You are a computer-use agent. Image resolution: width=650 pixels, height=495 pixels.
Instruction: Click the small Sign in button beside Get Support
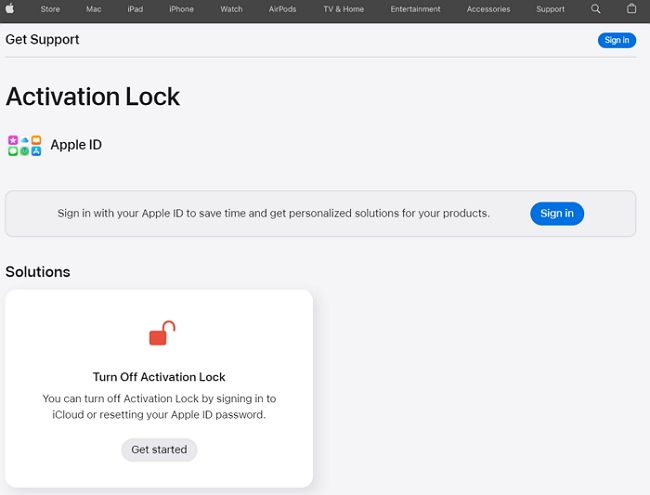coord(616,40)
